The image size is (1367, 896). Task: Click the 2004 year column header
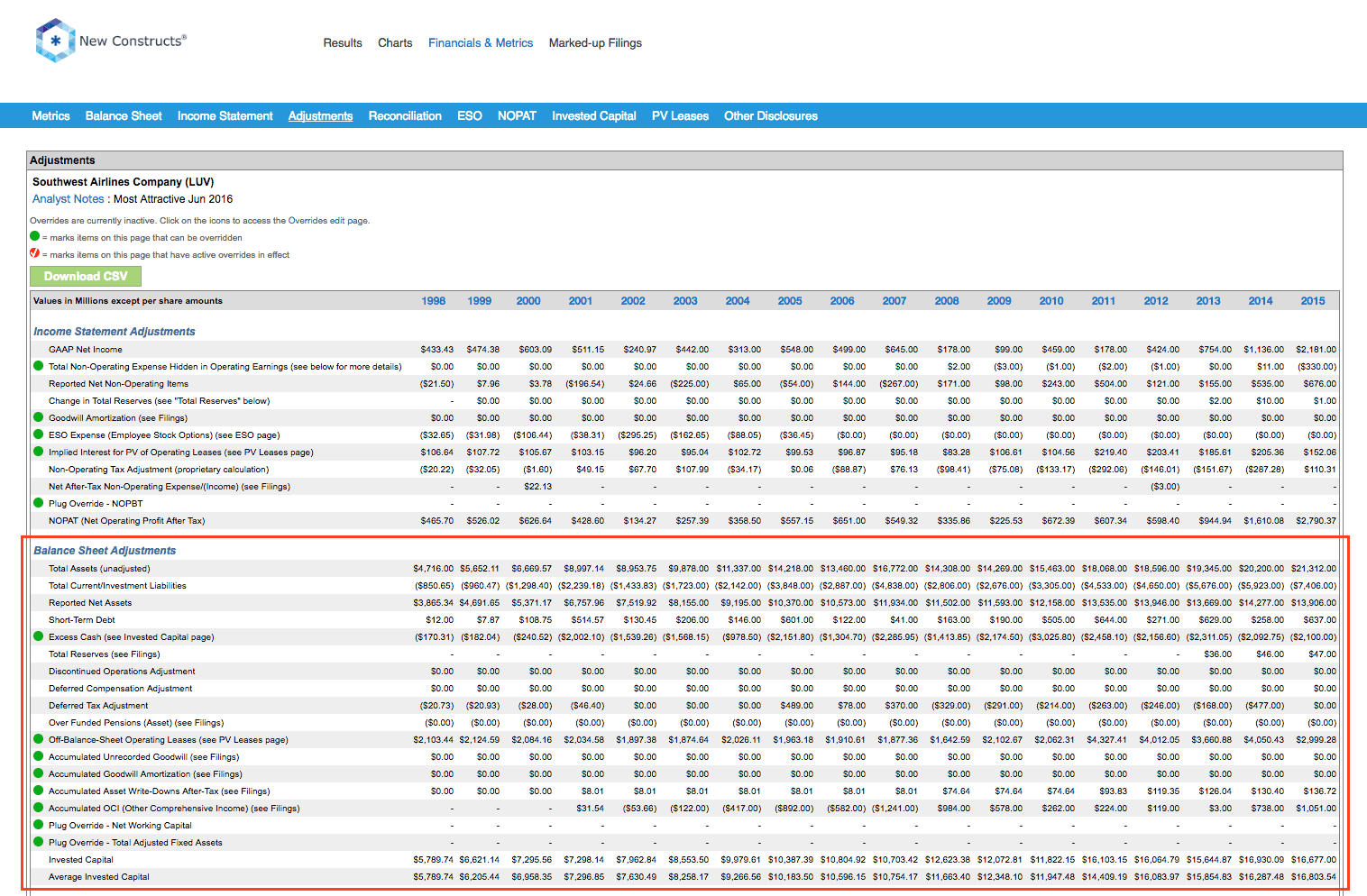[738, 301]
